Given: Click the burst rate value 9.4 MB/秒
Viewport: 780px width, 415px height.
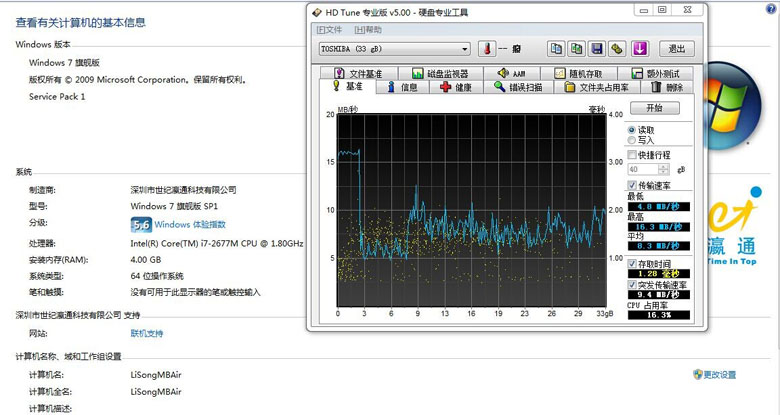Looking at the screenshot, I should pos(659,295).
